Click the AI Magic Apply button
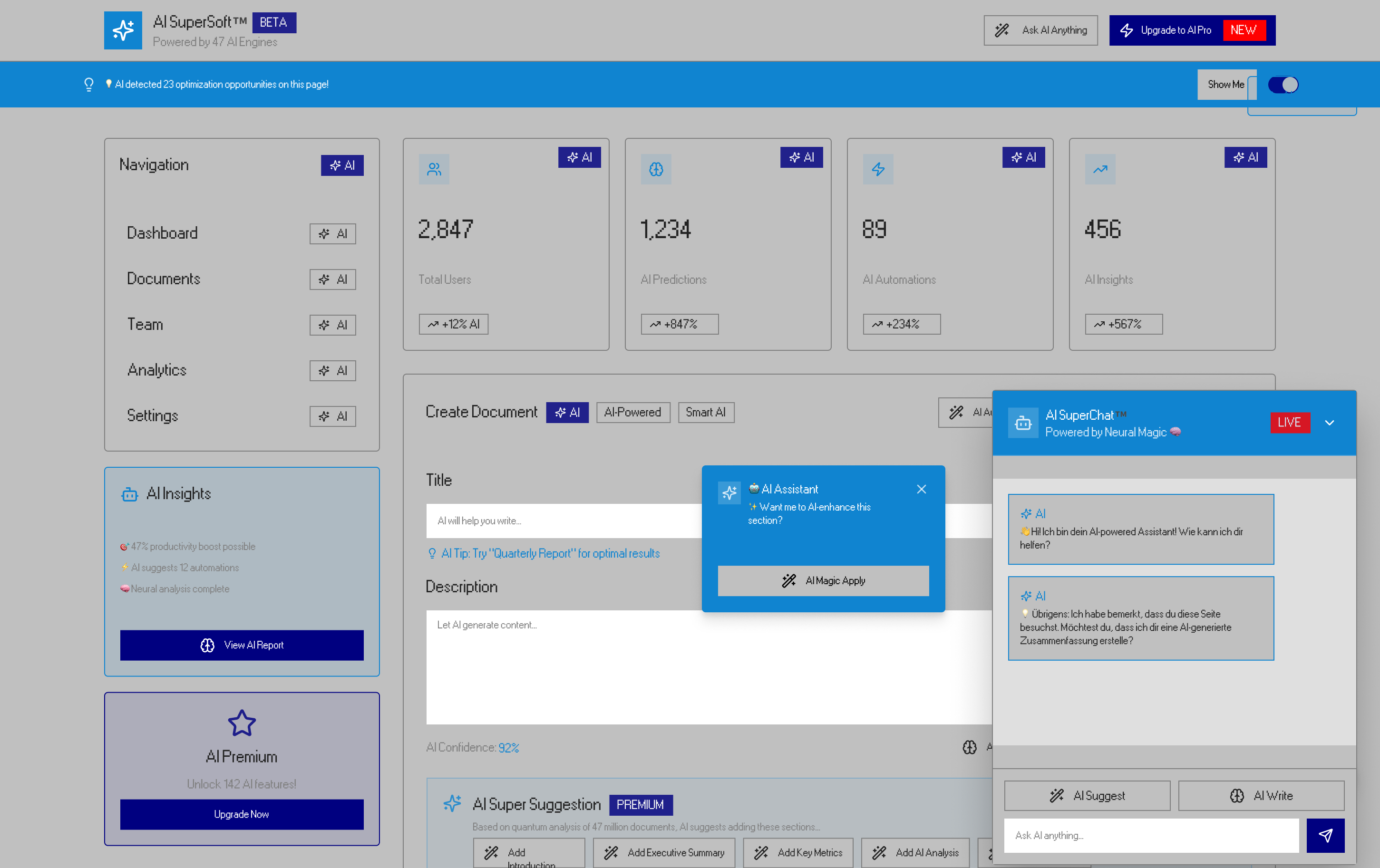The image size is (1380, 868). 823,581
